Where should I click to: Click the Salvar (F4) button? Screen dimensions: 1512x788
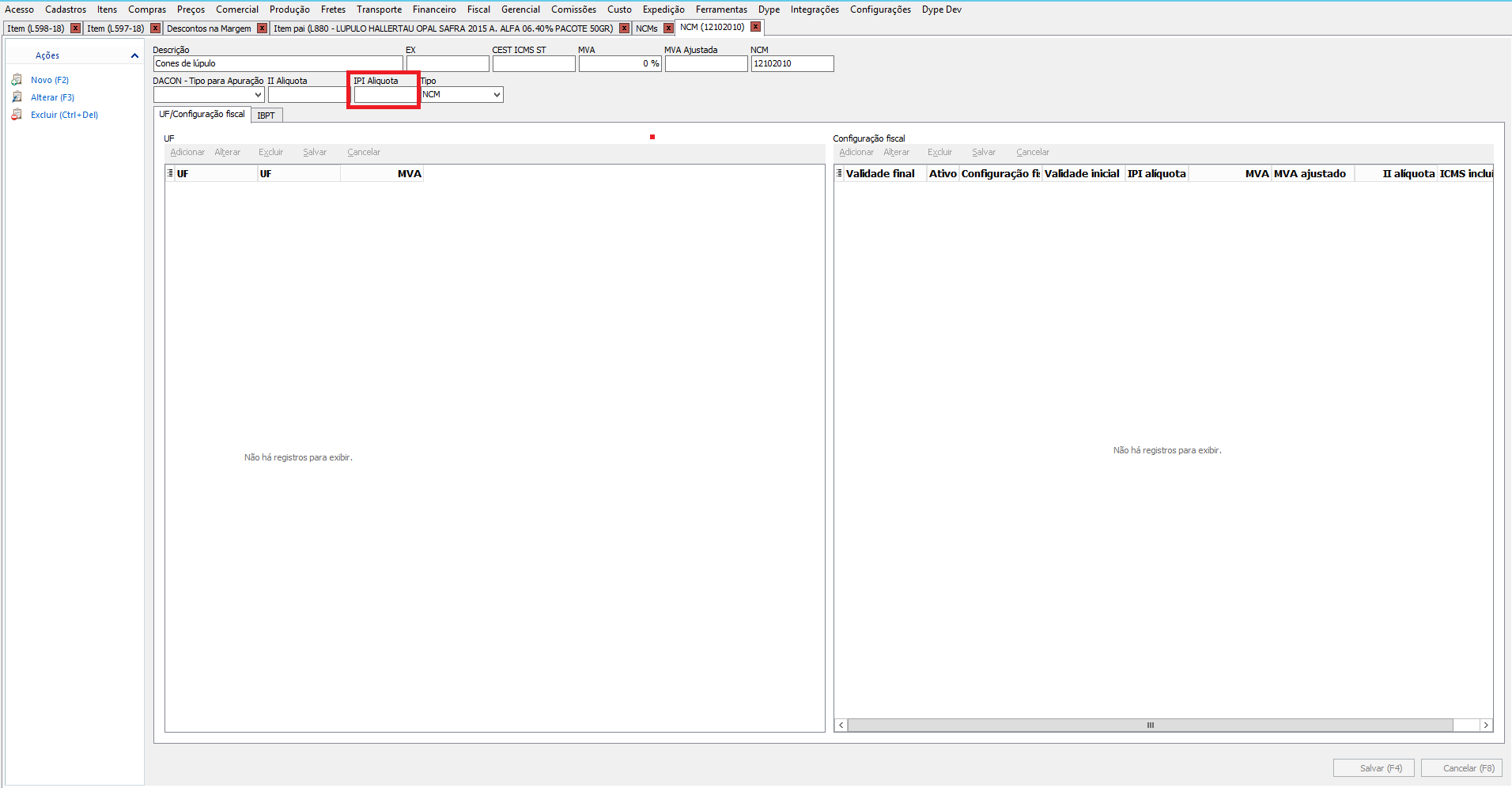point(1374,768)
